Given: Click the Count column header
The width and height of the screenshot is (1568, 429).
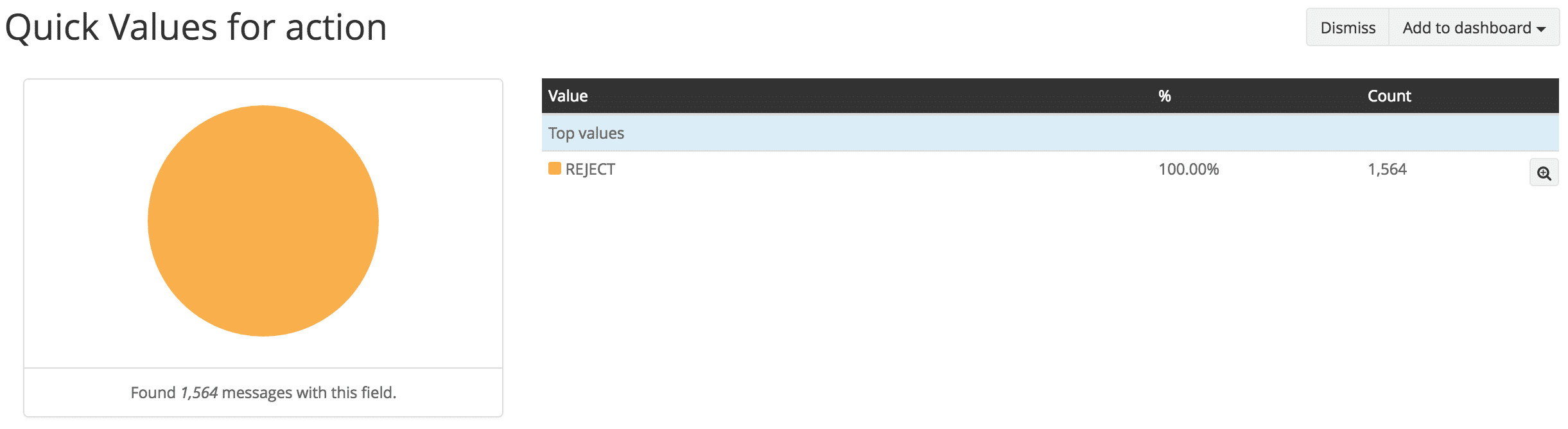Looking at the screenshot, I should (1389, 96).
